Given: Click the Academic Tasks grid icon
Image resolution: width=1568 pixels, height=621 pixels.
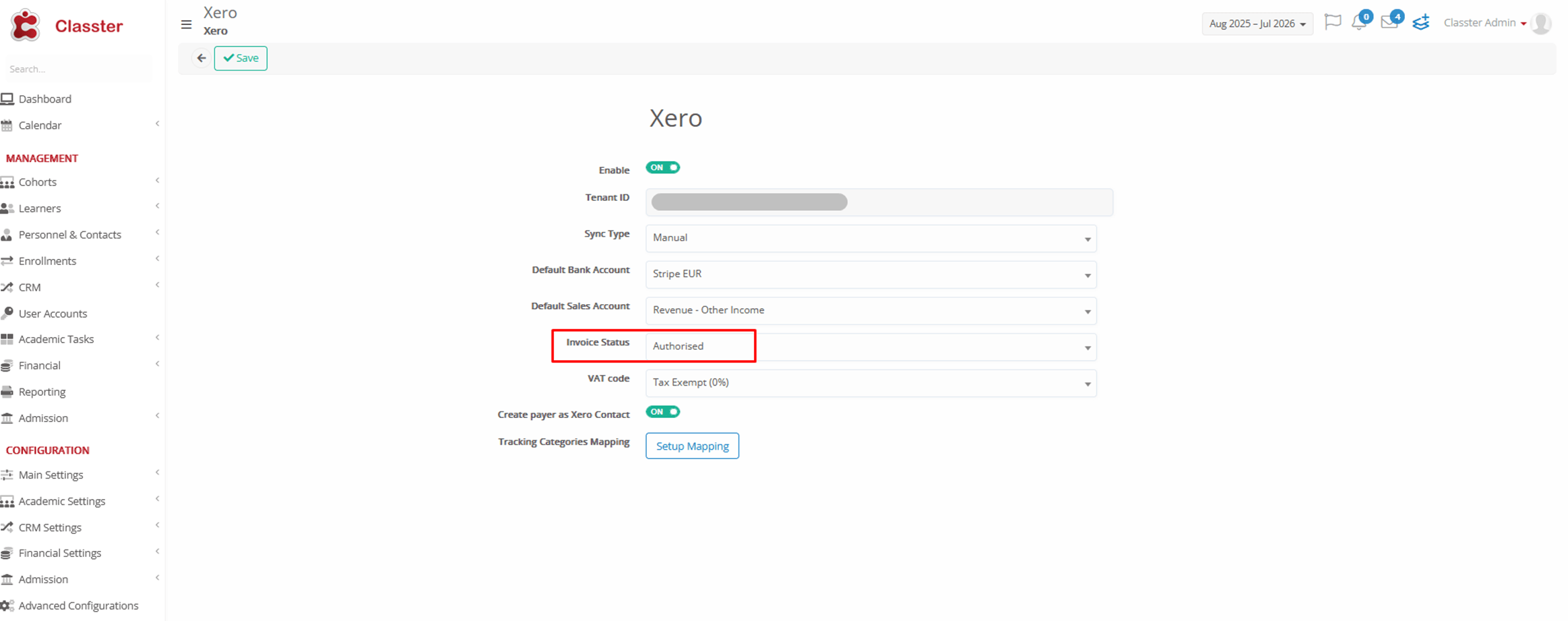Looking at the screenshot, I should pos(7,339).
